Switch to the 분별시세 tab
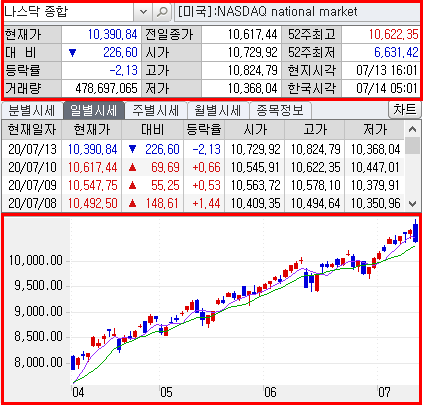Viewport: 423px width, 405px height. 32,111
